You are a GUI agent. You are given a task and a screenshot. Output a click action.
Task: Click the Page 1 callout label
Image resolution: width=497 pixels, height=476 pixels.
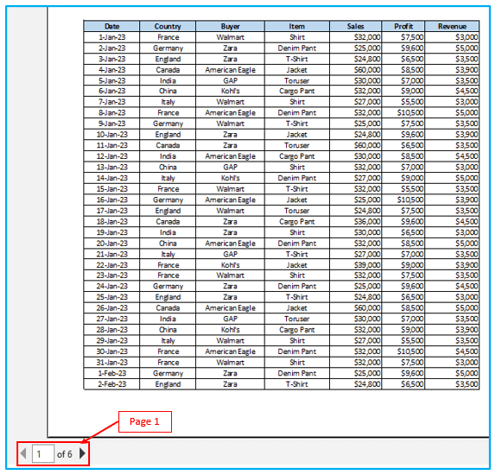click(145, 422)
